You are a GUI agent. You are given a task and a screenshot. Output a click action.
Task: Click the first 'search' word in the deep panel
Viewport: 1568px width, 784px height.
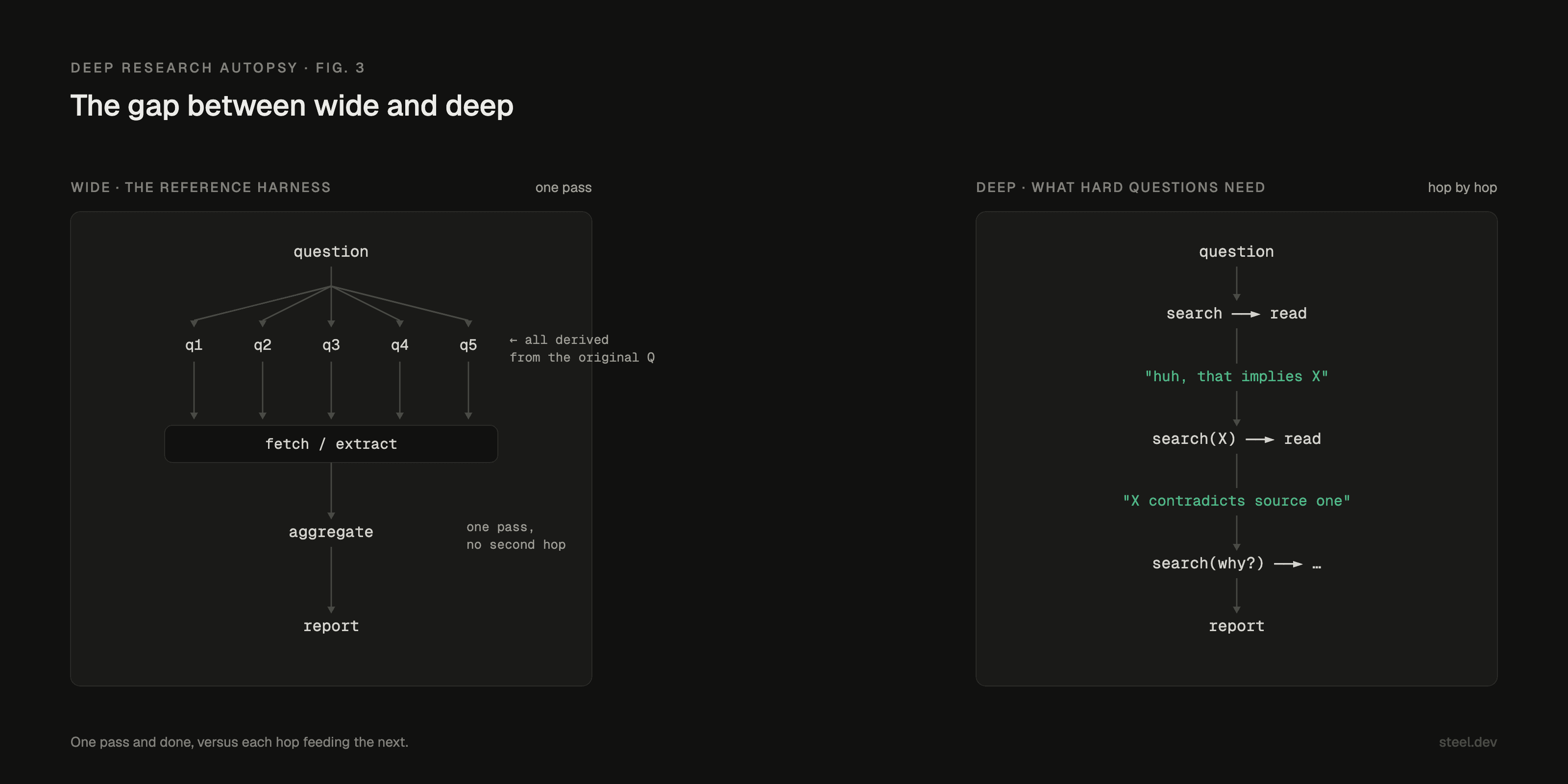tap(1194, 314)
